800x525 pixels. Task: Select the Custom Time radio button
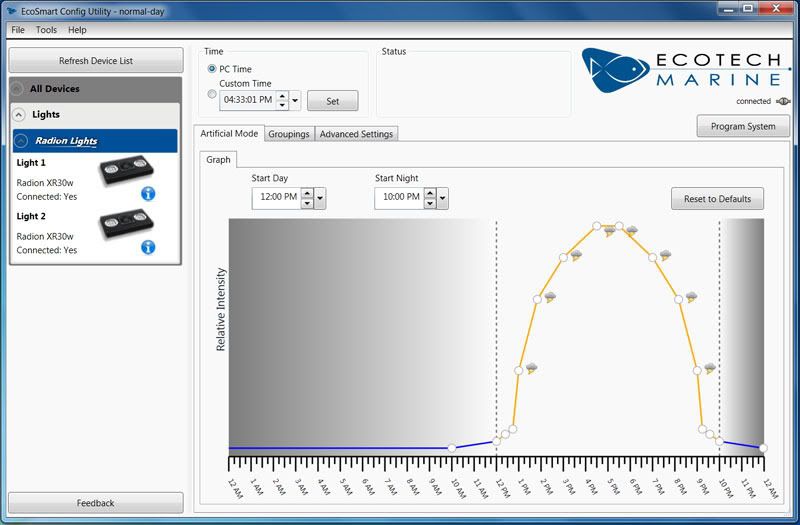coord(212,94)
